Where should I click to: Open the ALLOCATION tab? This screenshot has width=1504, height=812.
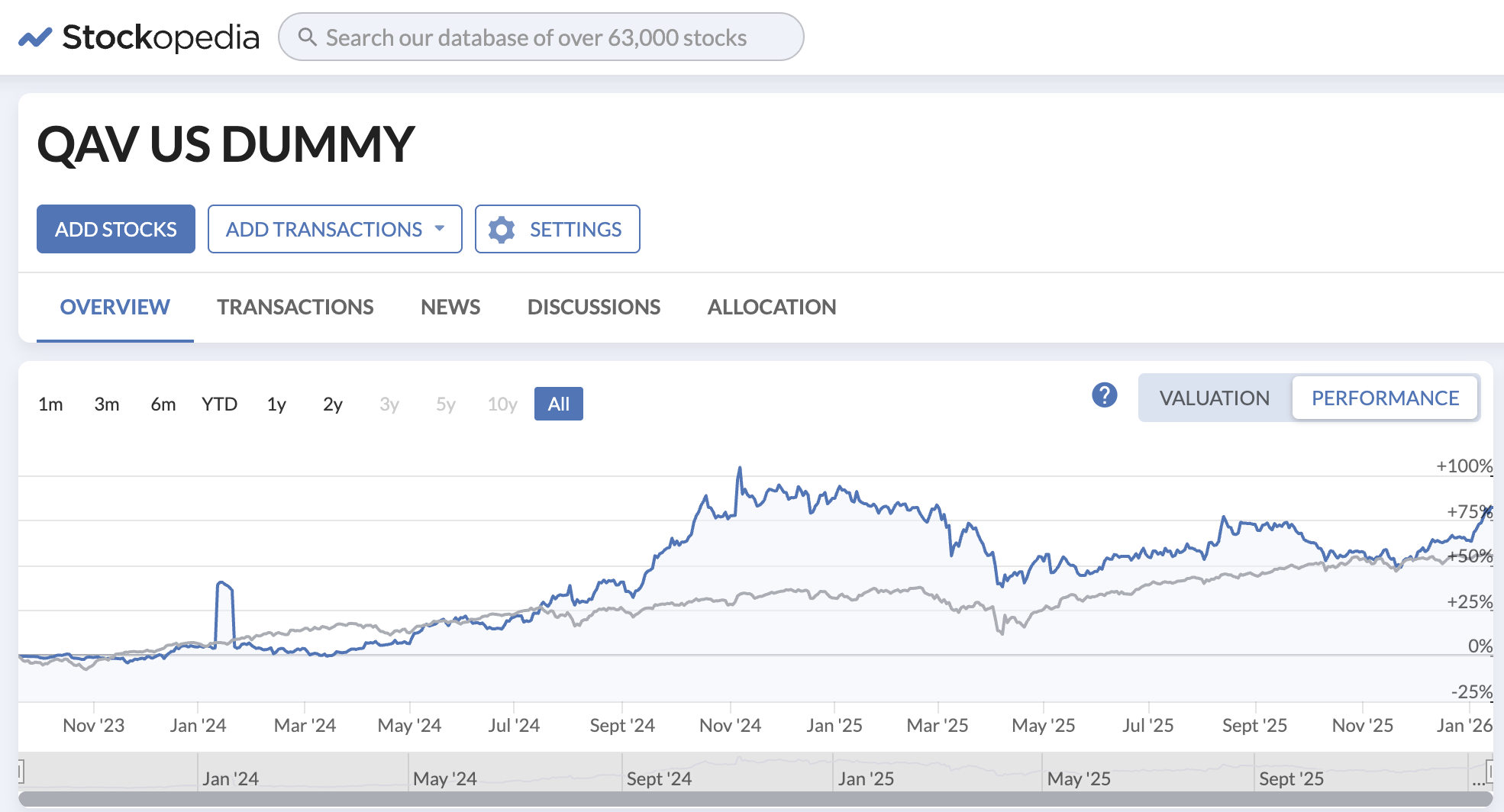click(x=772, y=307)
